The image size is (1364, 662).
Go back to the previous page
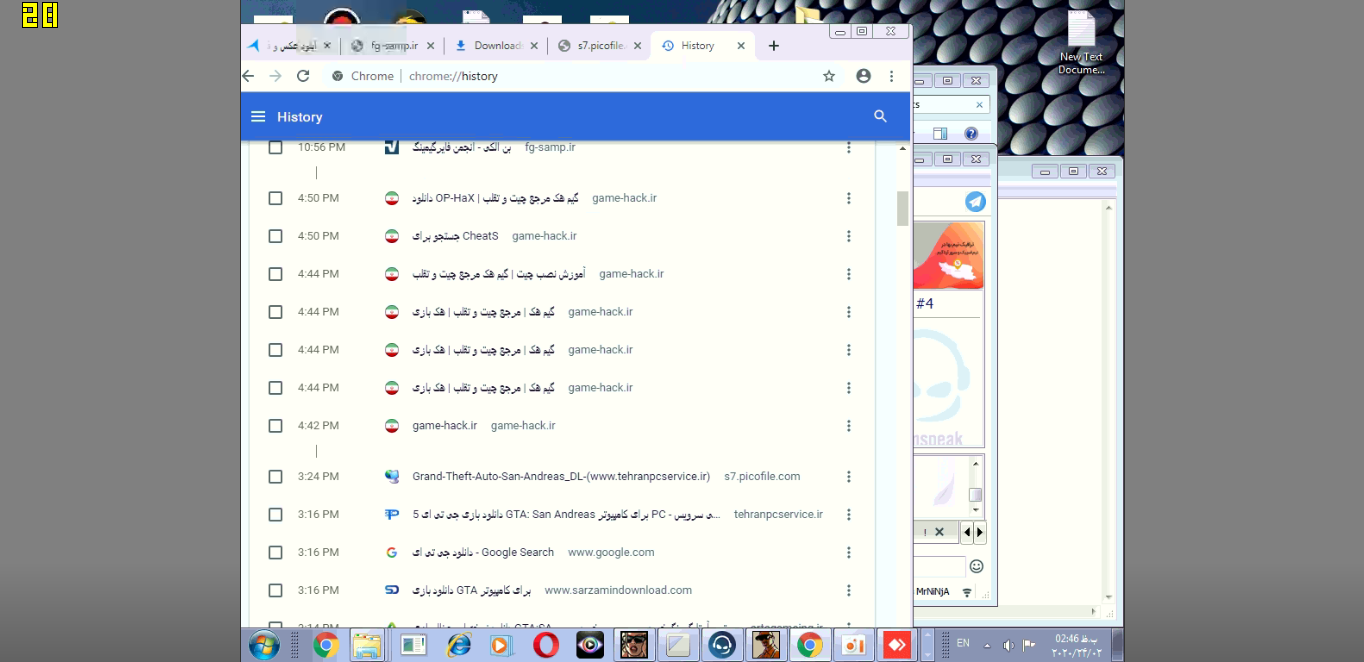[248, 76]
